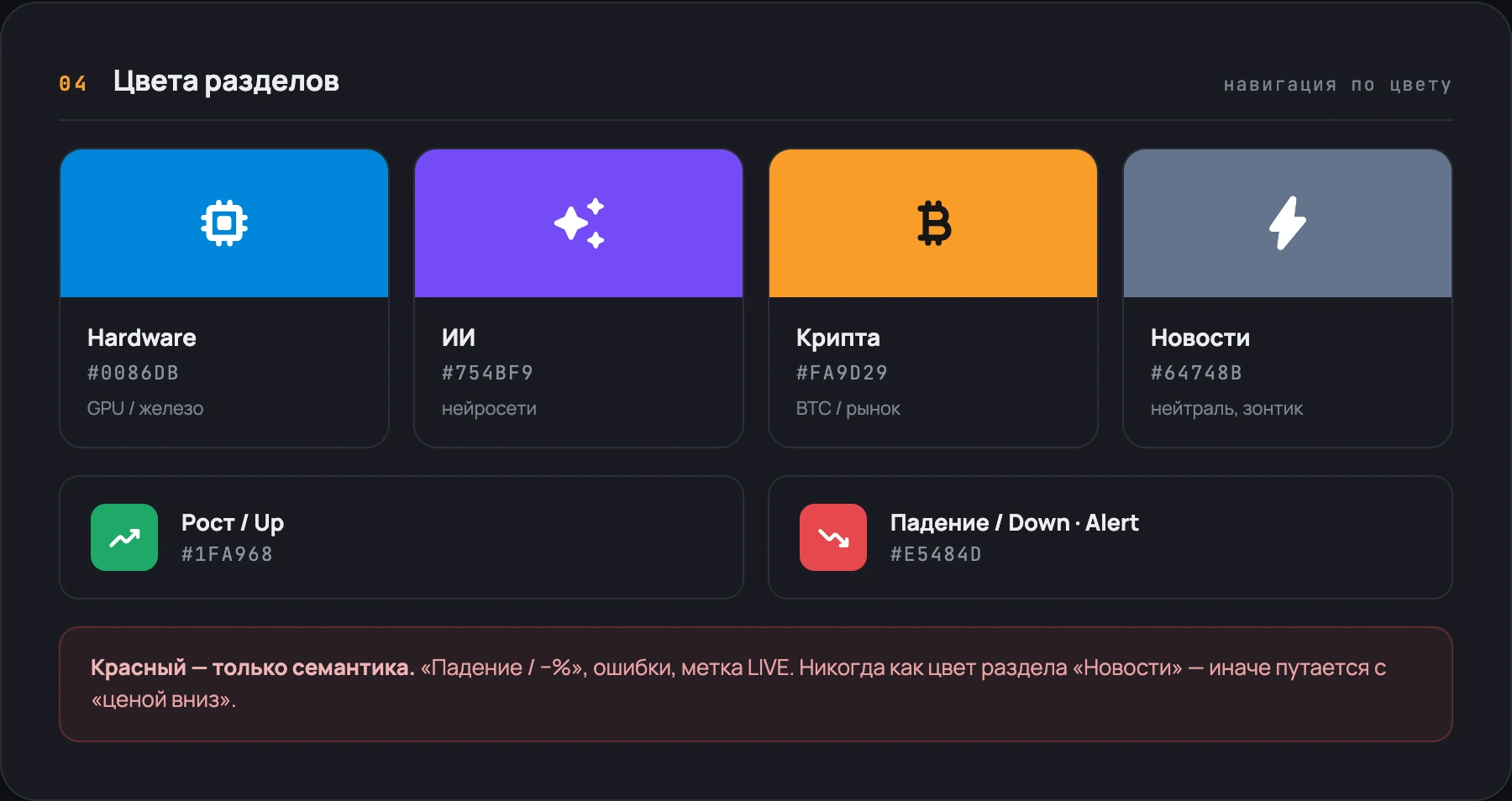This screenshot has width=1512, height=801.
Task: Click the 'GPU / железо' description
Action: click(145, 409)
